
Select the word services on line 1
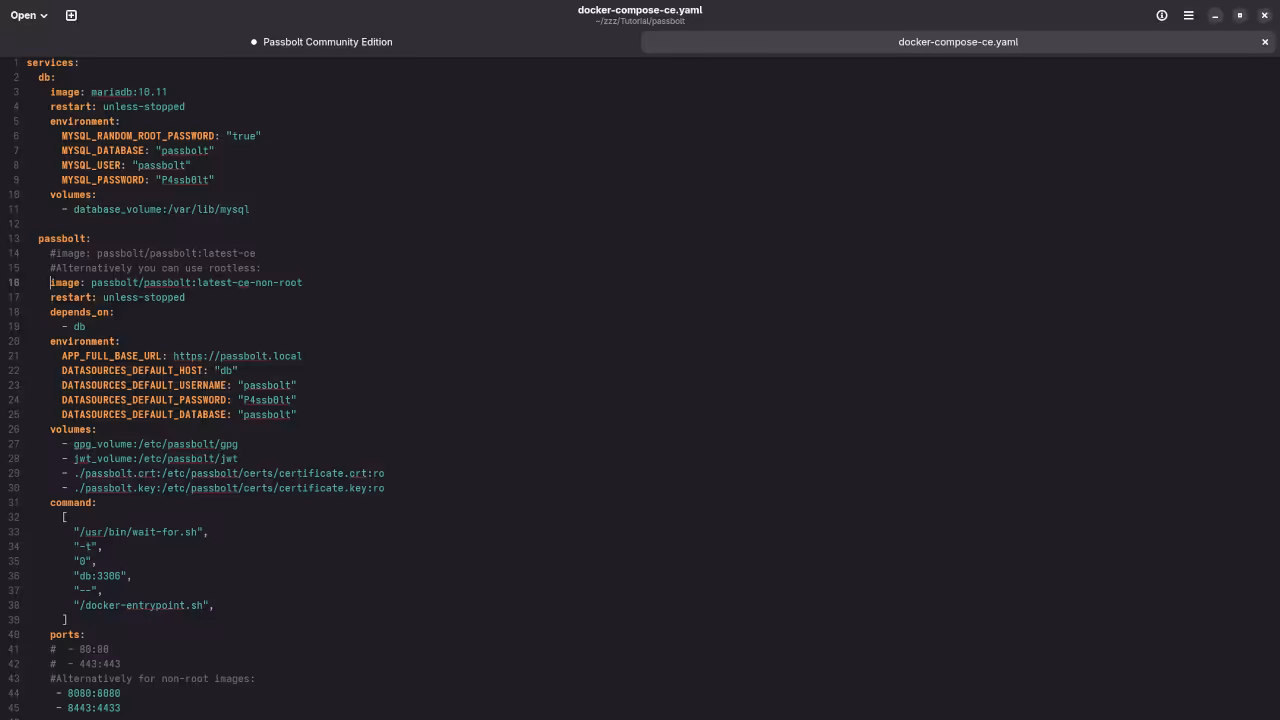[x=52, y=62]
